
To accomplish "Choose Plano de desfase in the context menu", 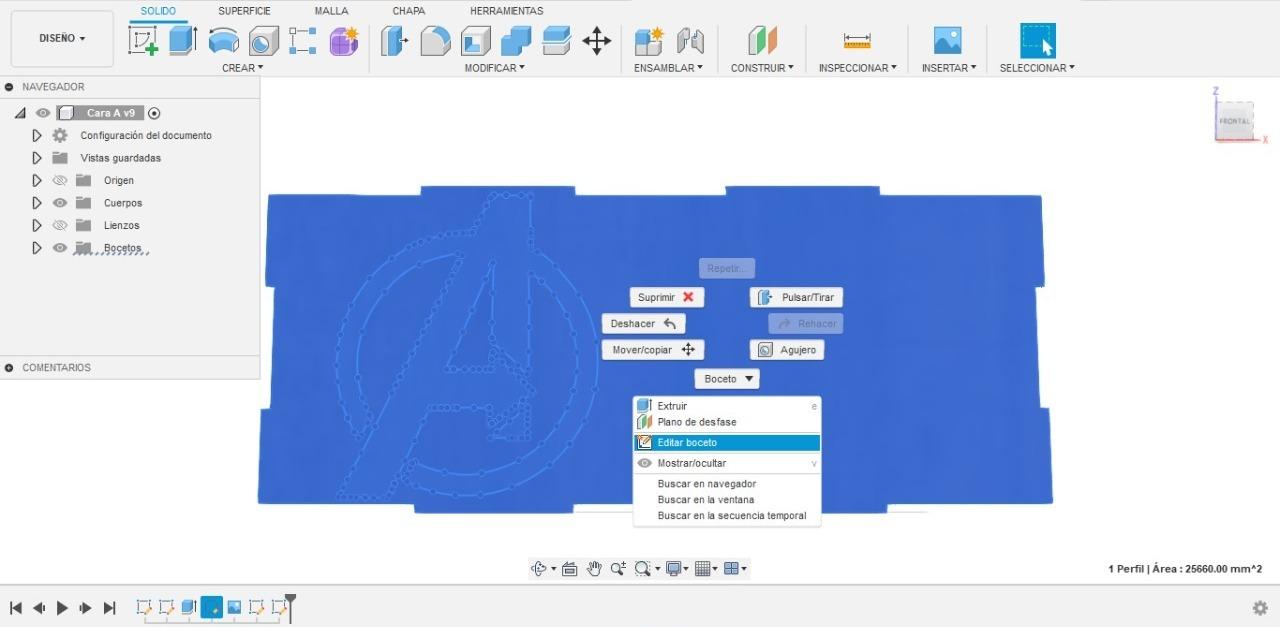I will [x=727, y=422].
